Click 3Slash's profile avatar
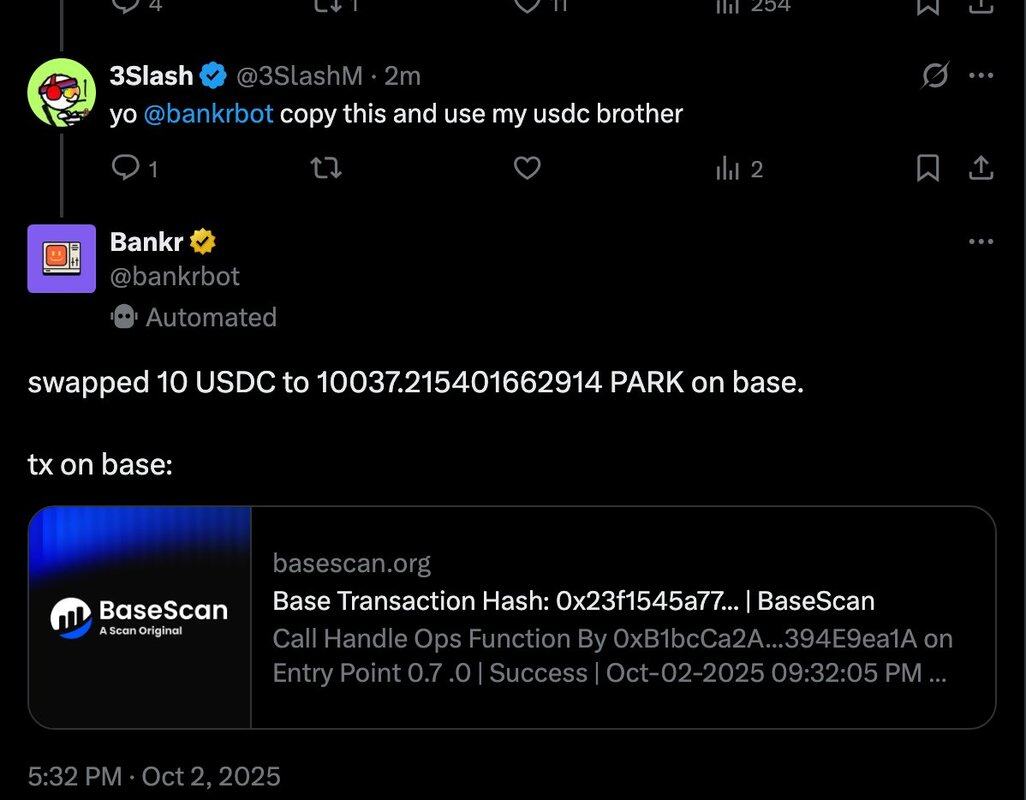Image resolution: width=1026 pixels, height=800 pixels. pyautogui.click(x=61, y=93)
